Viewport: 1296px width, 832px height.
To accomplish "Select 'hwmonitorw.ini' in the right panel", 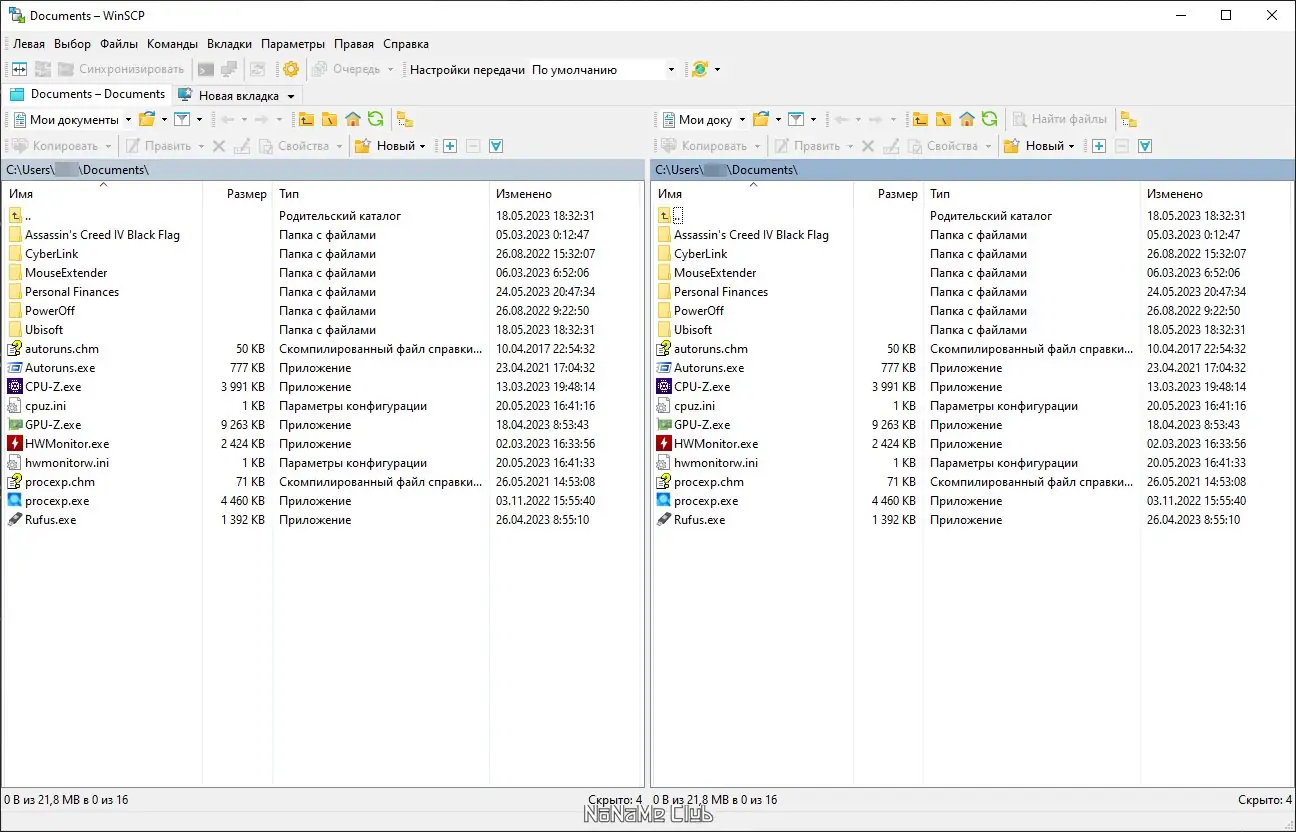I will (716, 463).
